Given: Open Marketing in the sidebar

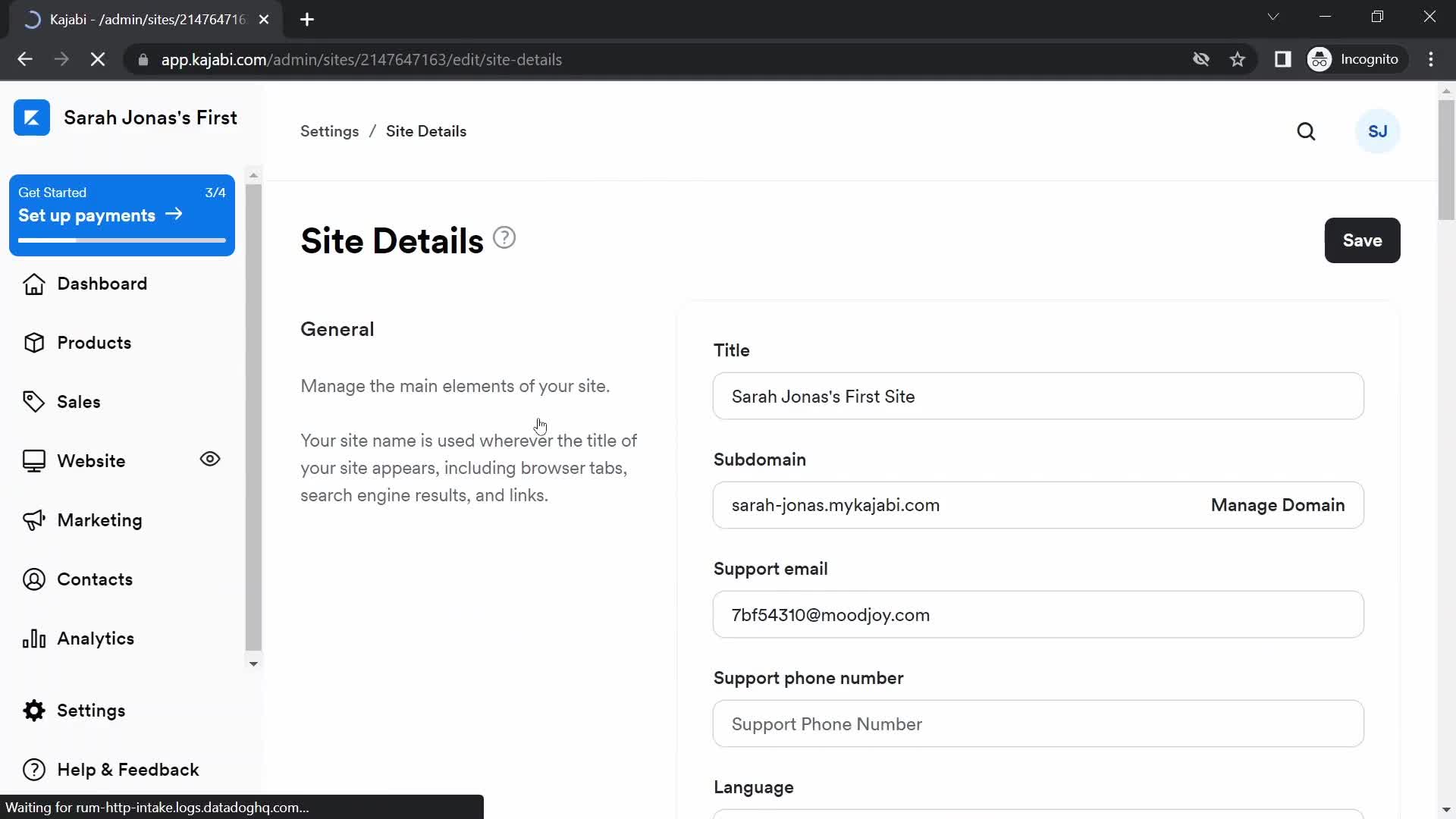Looking at the screenshot, I should (99, 520).
